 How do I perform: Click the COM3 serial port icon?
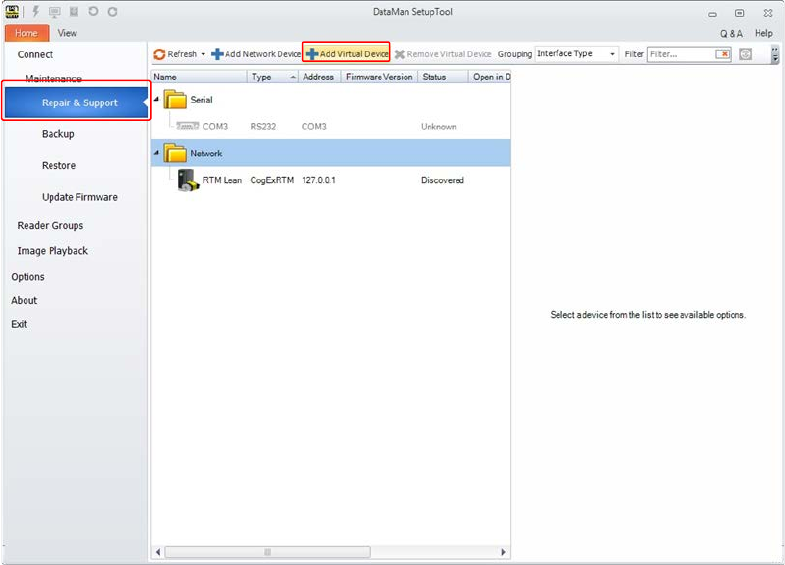[x=188, y=126]
